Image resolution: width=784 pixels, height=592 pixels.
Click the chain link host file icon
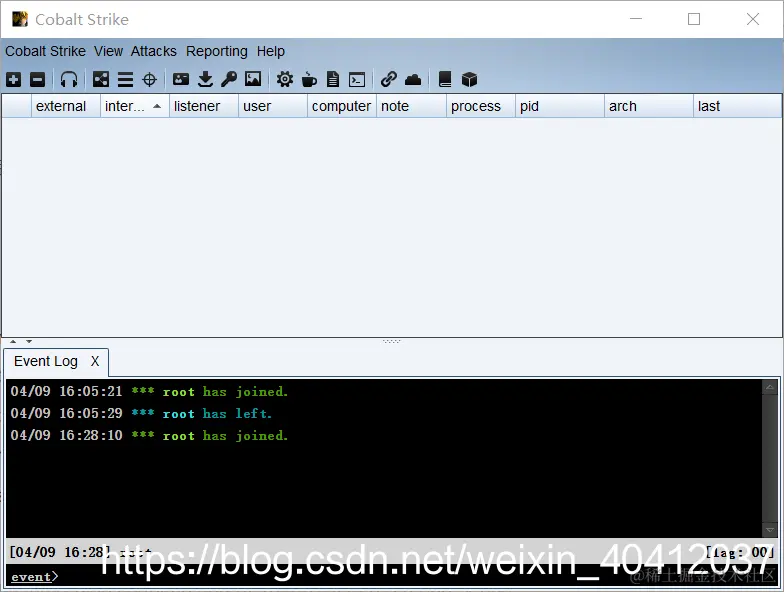tap(388, 80)
